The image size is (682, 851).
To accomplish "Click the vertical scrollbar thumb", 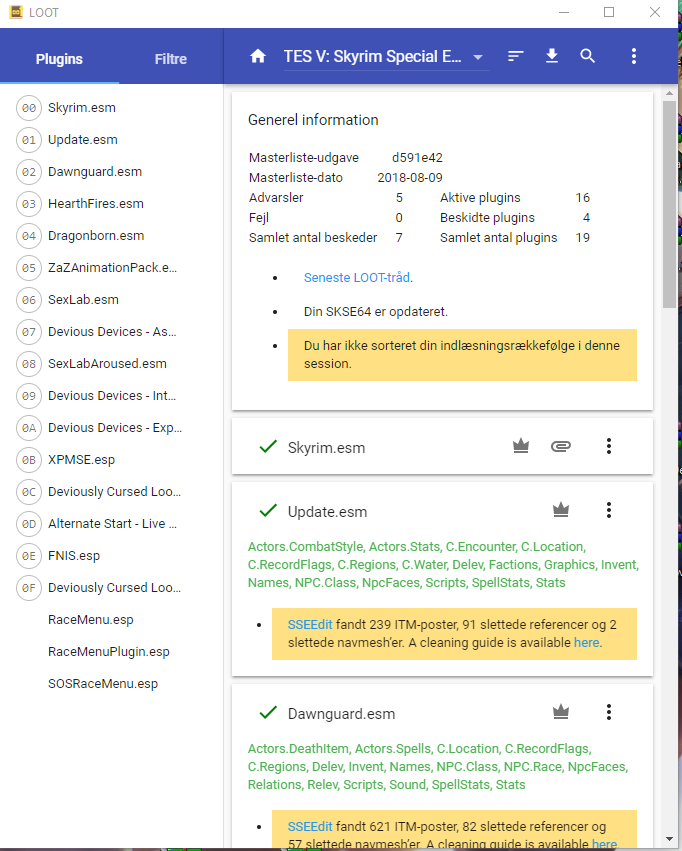I will pos(669,205).
